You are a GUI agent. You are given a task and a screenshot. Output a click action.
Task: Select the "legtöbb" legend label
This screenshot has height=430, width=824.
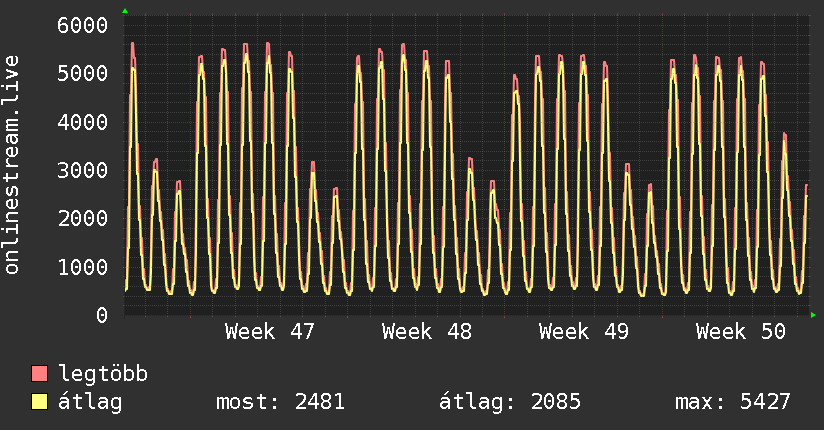click(x=104, y=375)
